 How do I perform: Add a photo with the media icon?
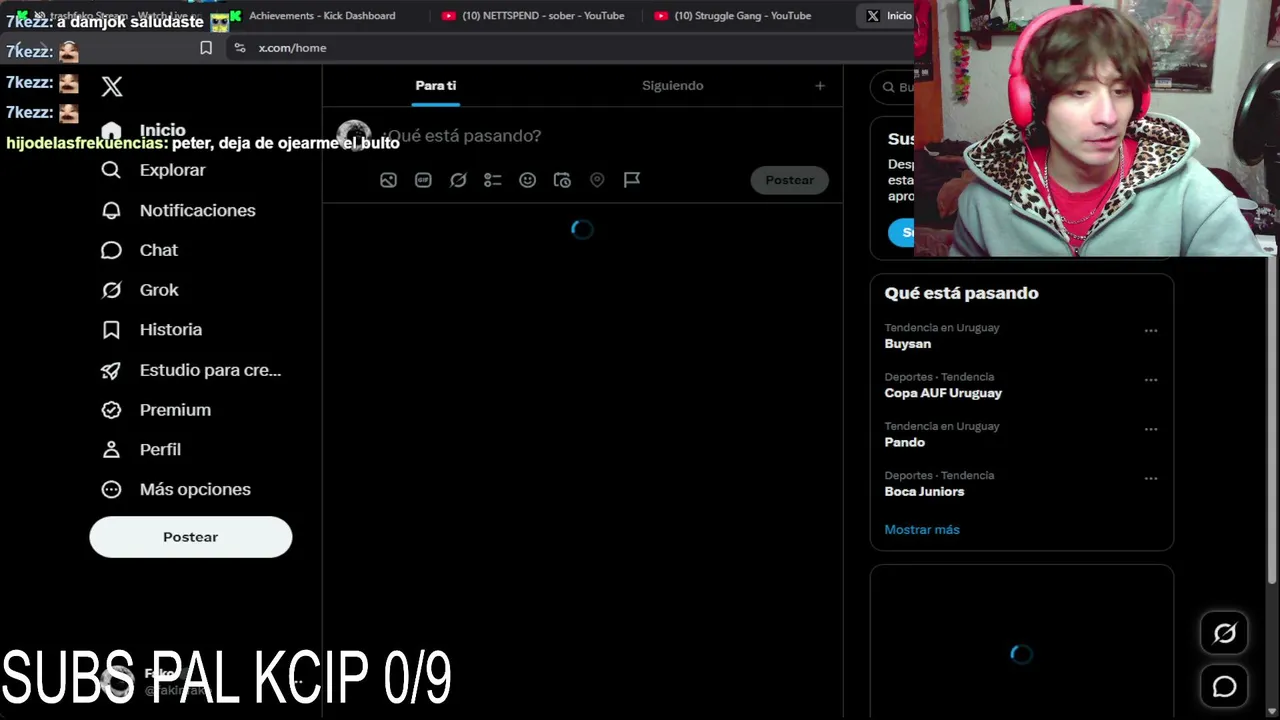[388, 180]
